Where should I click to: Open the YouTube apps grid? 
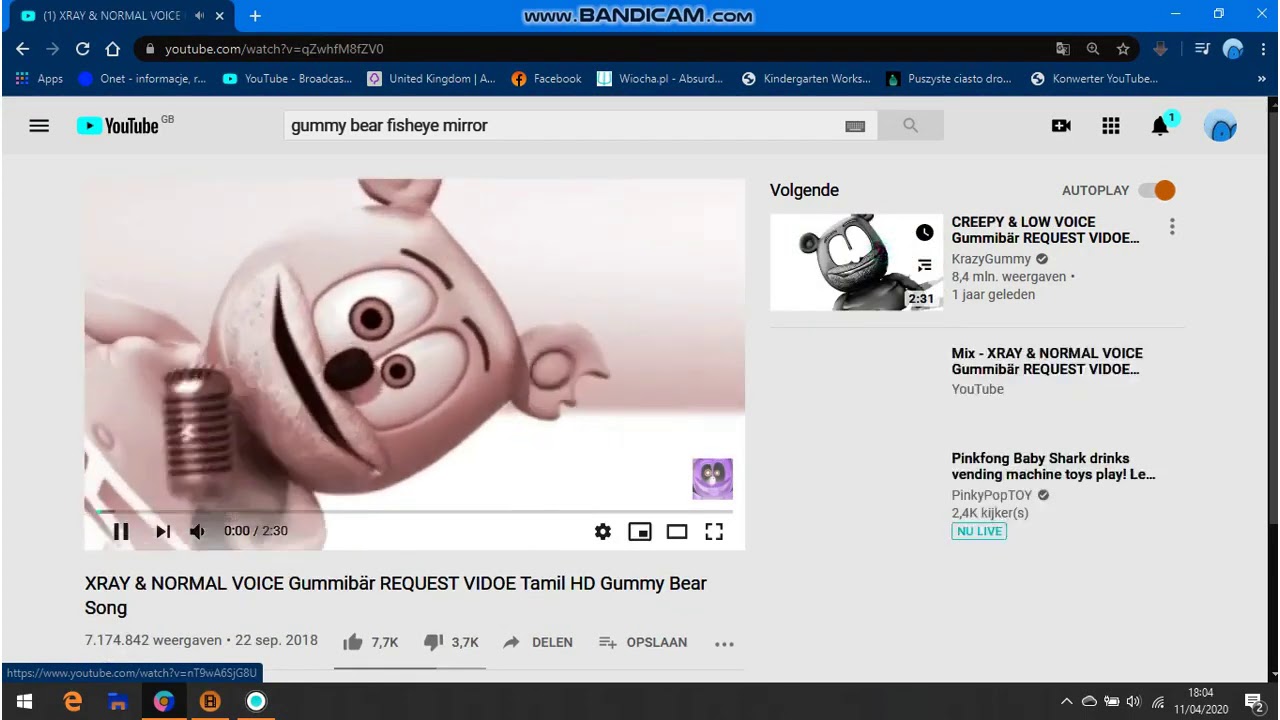[1111, 125]
